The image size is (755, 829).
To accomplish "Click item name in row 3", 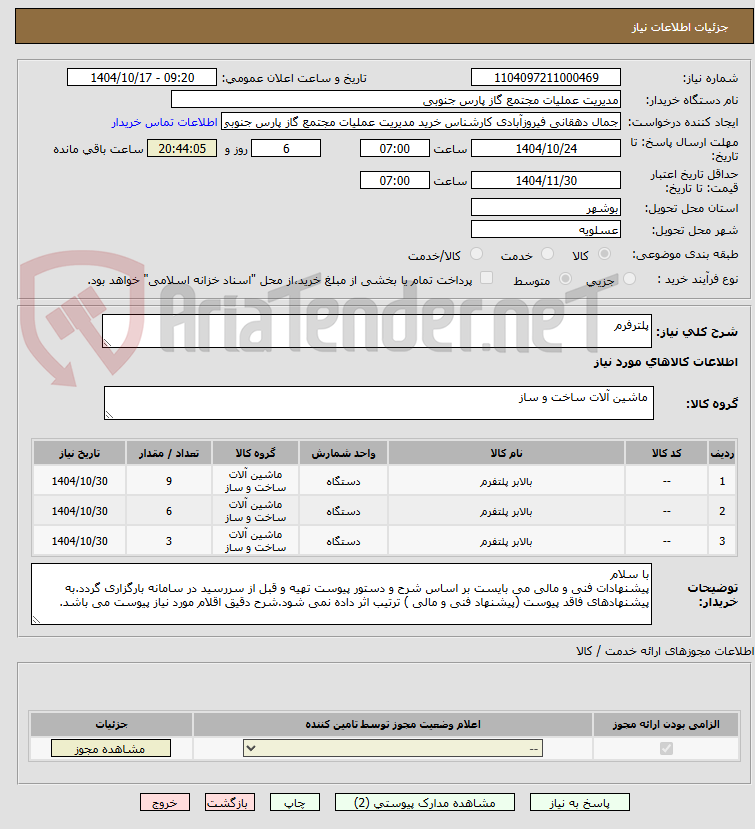I will [x=507, y=541].
